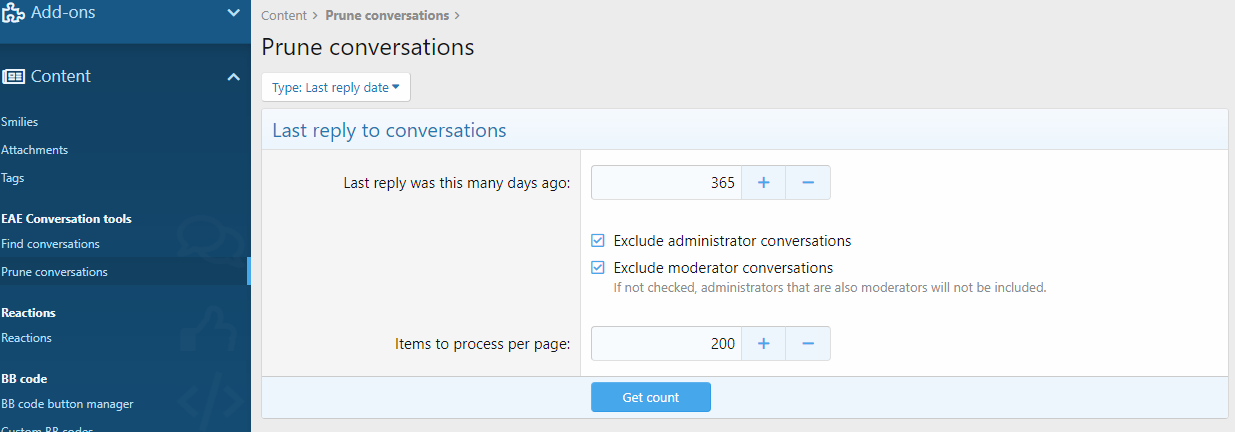Image resolution: width=1235 pixels, height=432 pixels.
Task: Toggle Exclude administrator conversations checkbox
Action: [598, 241]
